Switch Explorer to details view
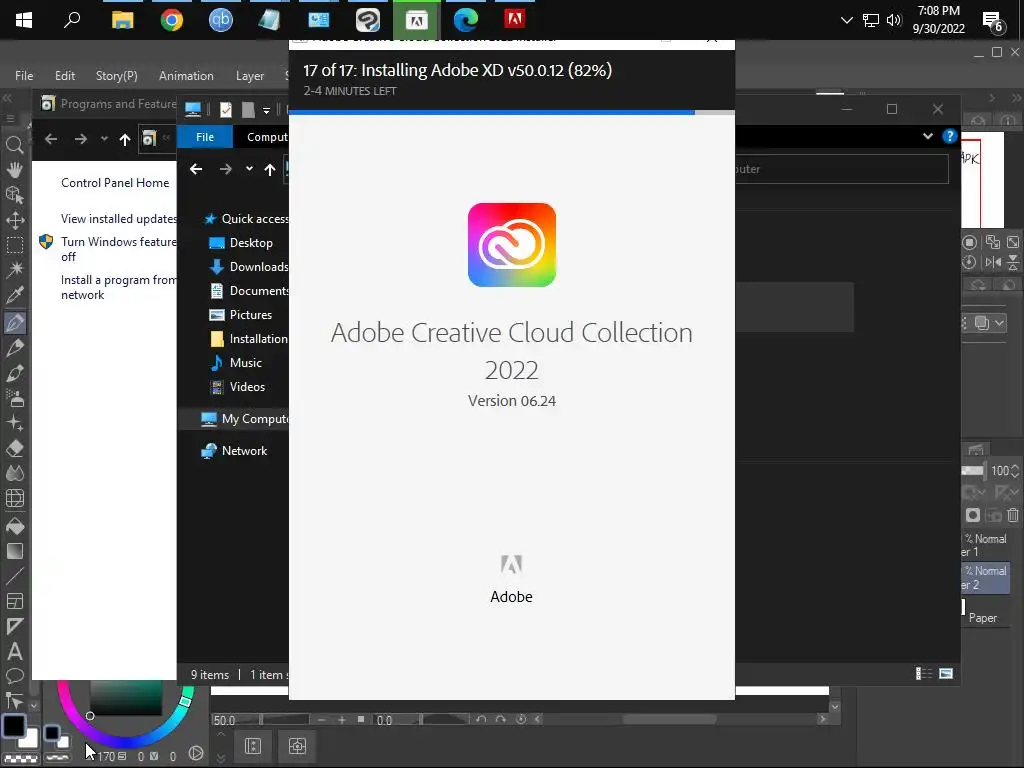 click(x=923, y=673)
